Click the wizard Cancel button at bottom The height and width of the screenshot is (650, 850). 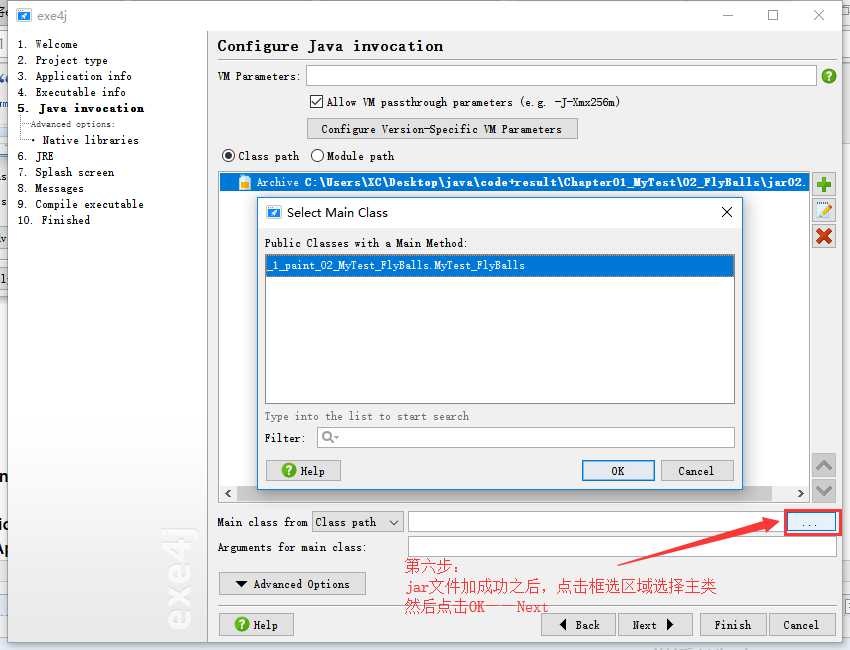[x=801, y=625]
